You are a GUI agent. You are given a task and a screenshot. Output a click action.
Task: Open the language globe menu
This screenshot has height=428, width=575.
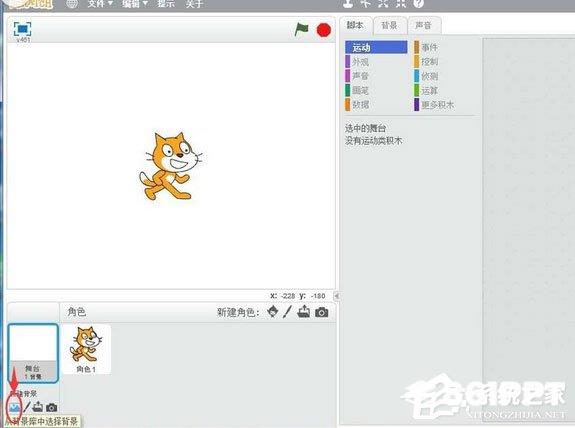pyautogui.click(x=72, y=4)
